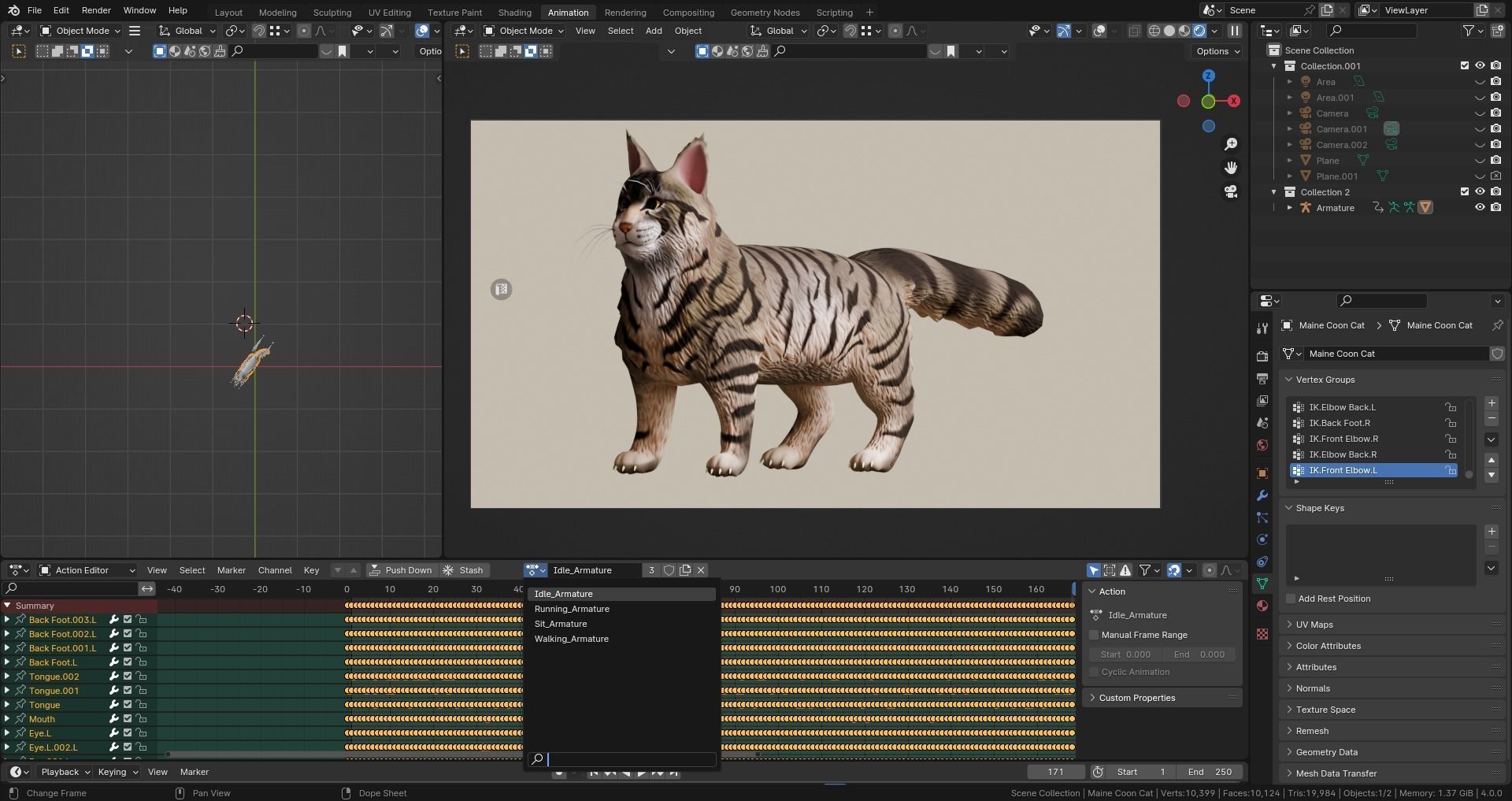Click the Keying popover button
Image resolution: width=1512 pixels, height=801 pixels.
pyautogui.click(x=117, y=772)
